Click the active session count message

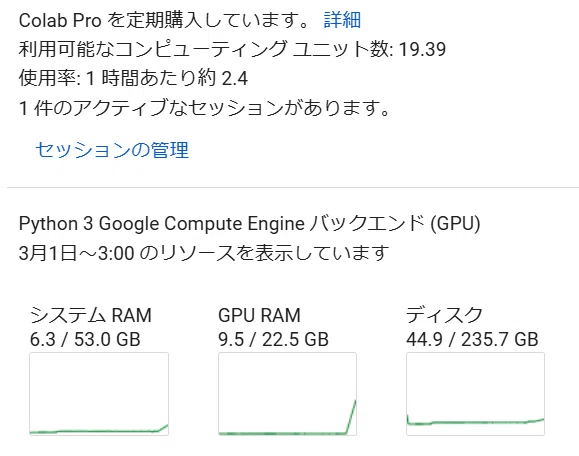(x=204, y=108)
